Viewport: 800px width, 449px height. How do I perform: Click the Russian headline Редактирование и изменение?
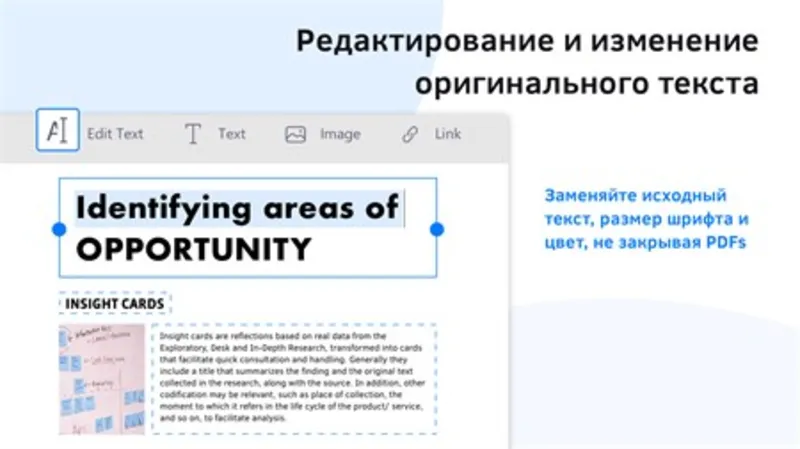(527, 41)
